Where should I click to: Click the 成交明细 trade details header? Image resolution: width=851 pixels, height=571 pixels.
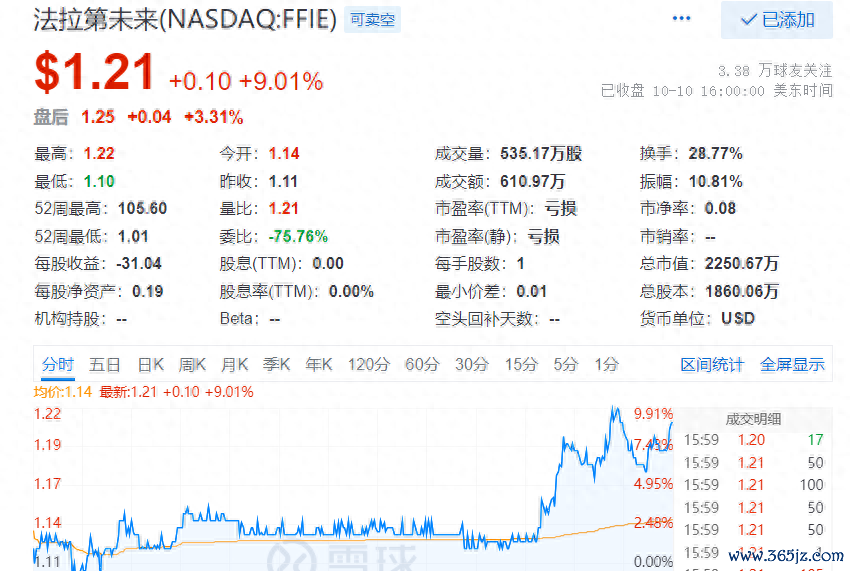(x=753, y=419)
